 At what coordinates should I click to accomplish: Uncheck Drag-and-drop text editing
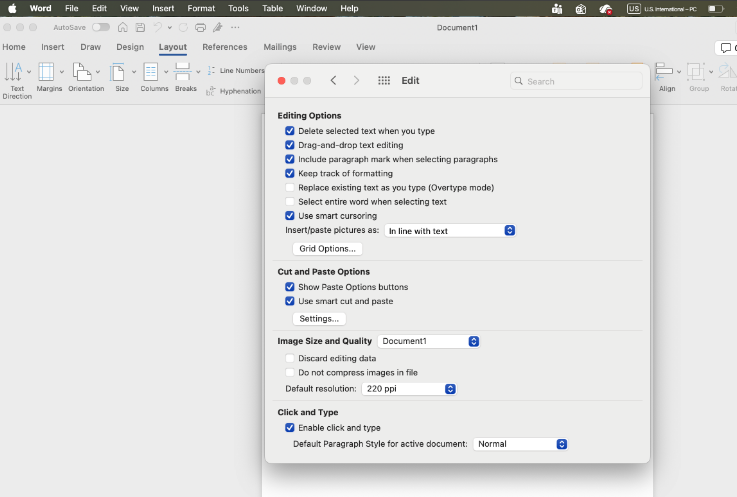point(290,145)
